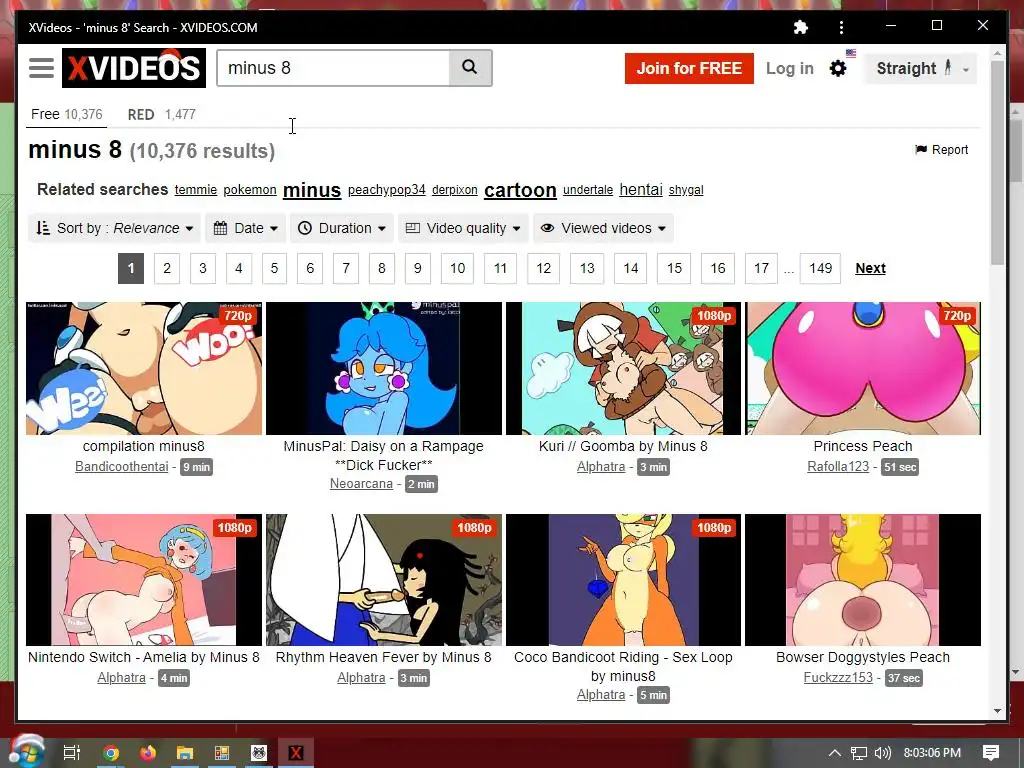The height and width of the screenshot is (768, 1024).
Task: Open related search undertale
Action: [x=588, y=189]
